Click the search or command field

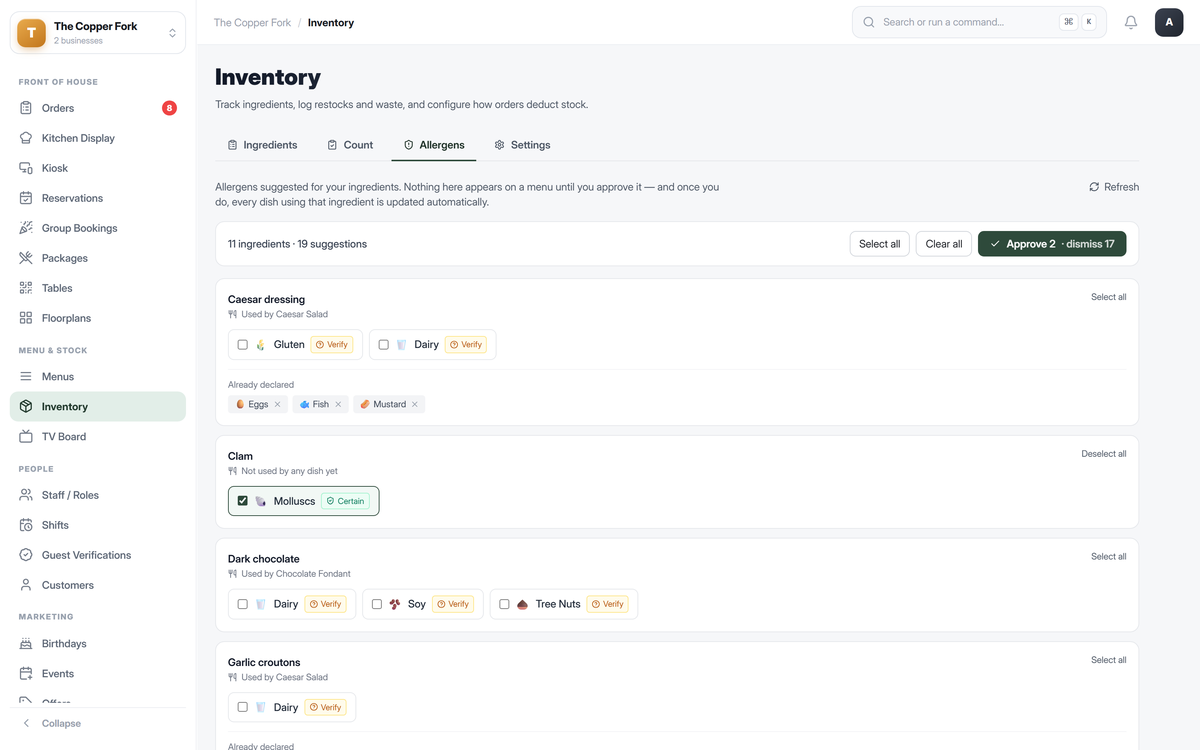pos(979,22)
